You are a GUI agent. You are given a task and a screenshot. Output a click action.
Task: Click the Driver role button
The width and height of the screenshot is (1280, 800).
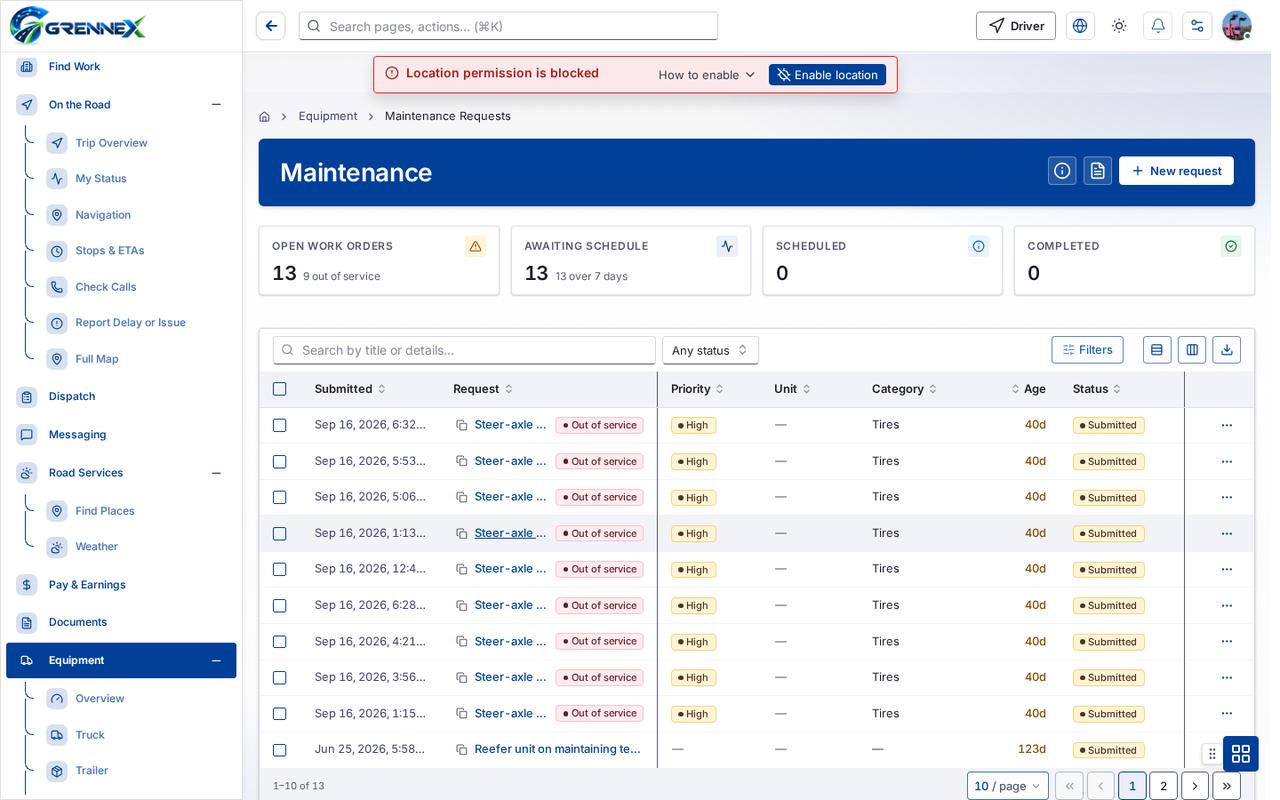pos(1016,26)
